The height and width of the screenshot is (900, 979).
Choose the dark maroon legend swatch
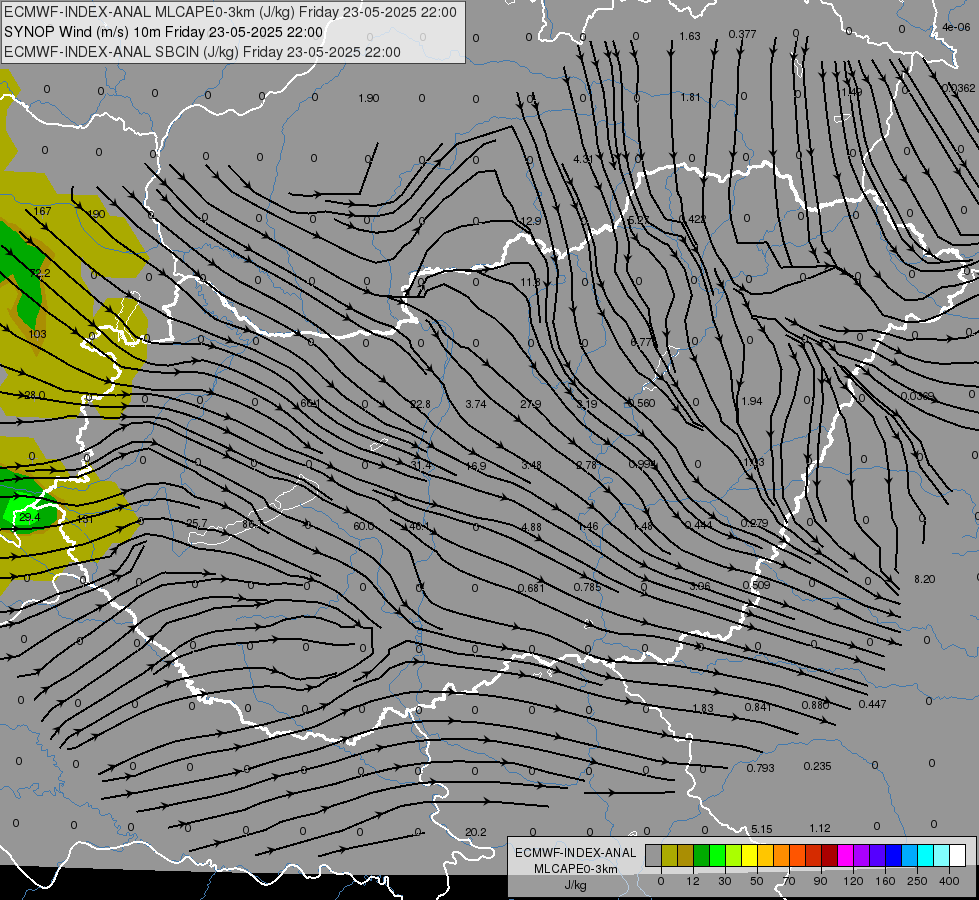830,856
